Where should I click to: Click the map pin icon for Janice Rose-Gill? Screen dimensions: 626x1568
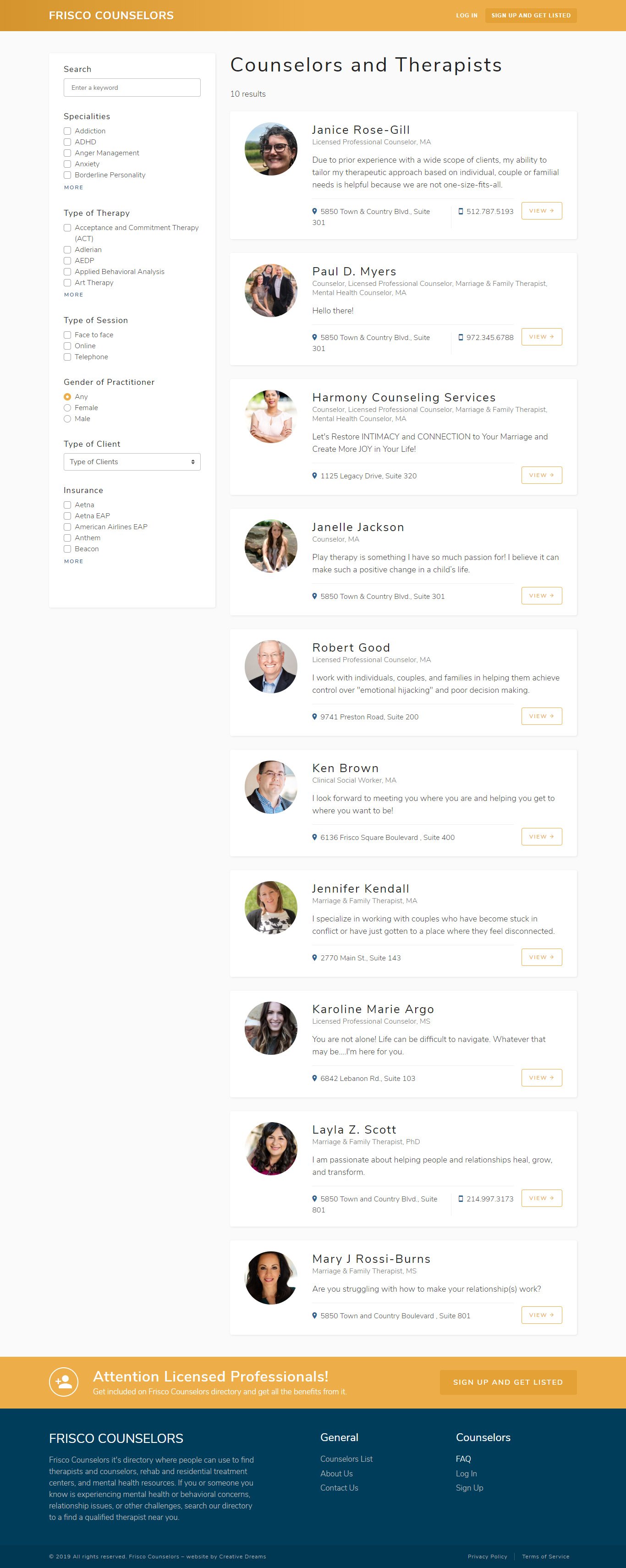pos(314,211)
